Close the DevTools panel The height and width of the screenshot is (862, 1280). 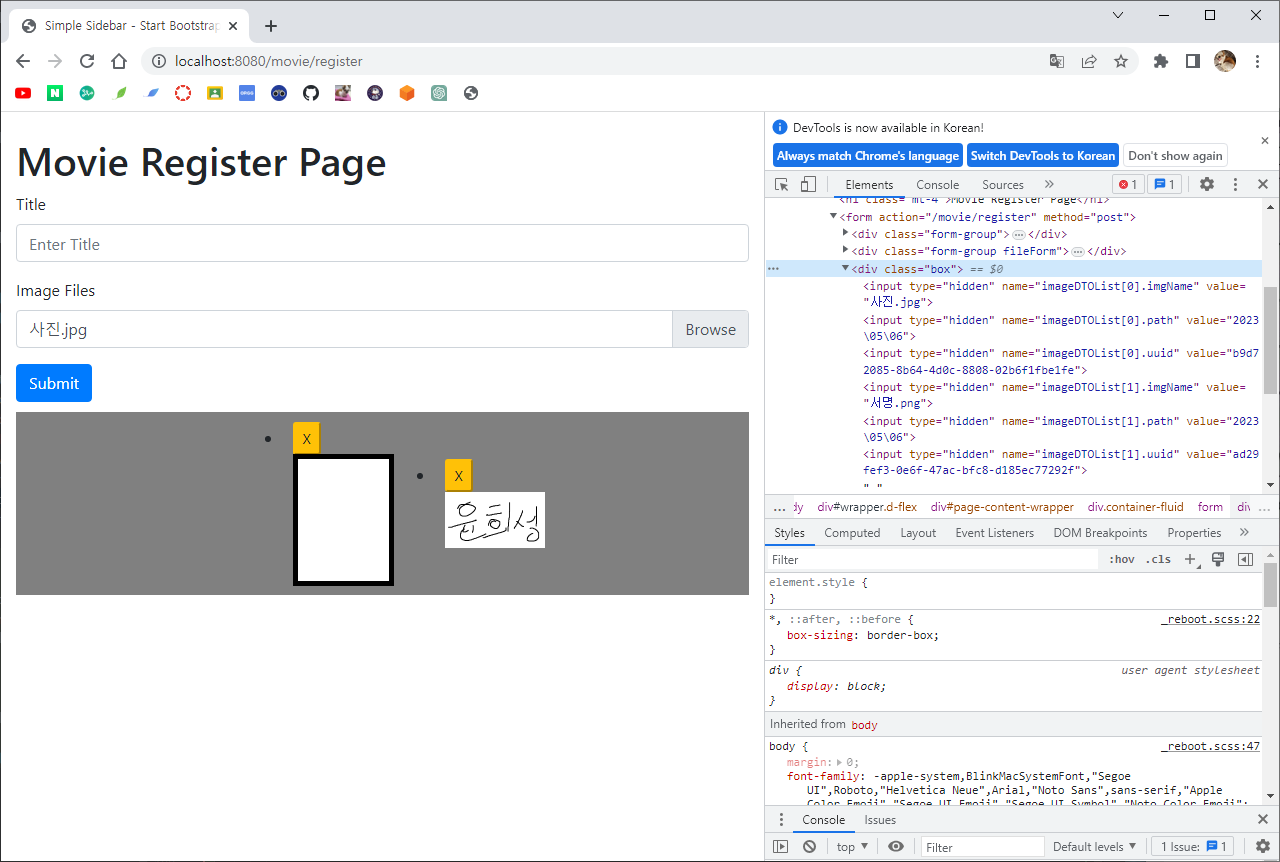pos(1263,184)
